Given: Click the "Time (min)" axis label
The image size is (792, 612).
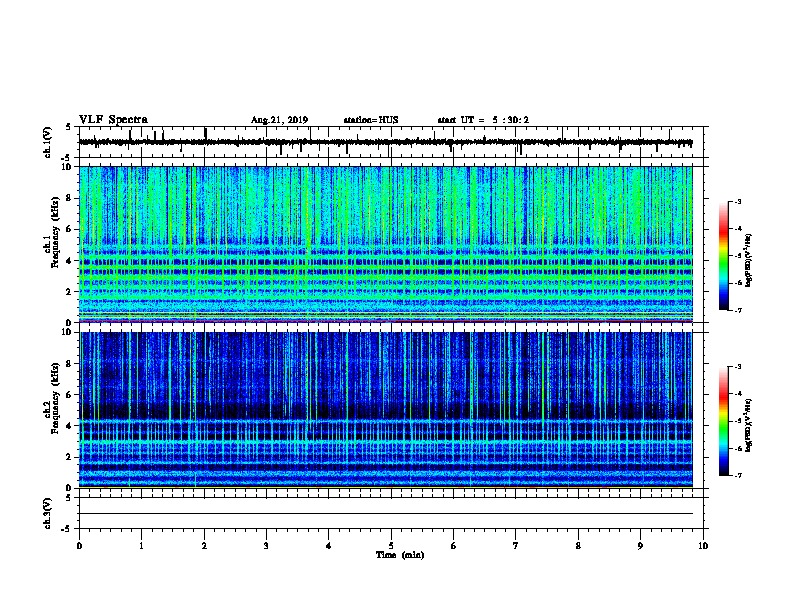Looking at the screenshot, I should pos(400,555).
